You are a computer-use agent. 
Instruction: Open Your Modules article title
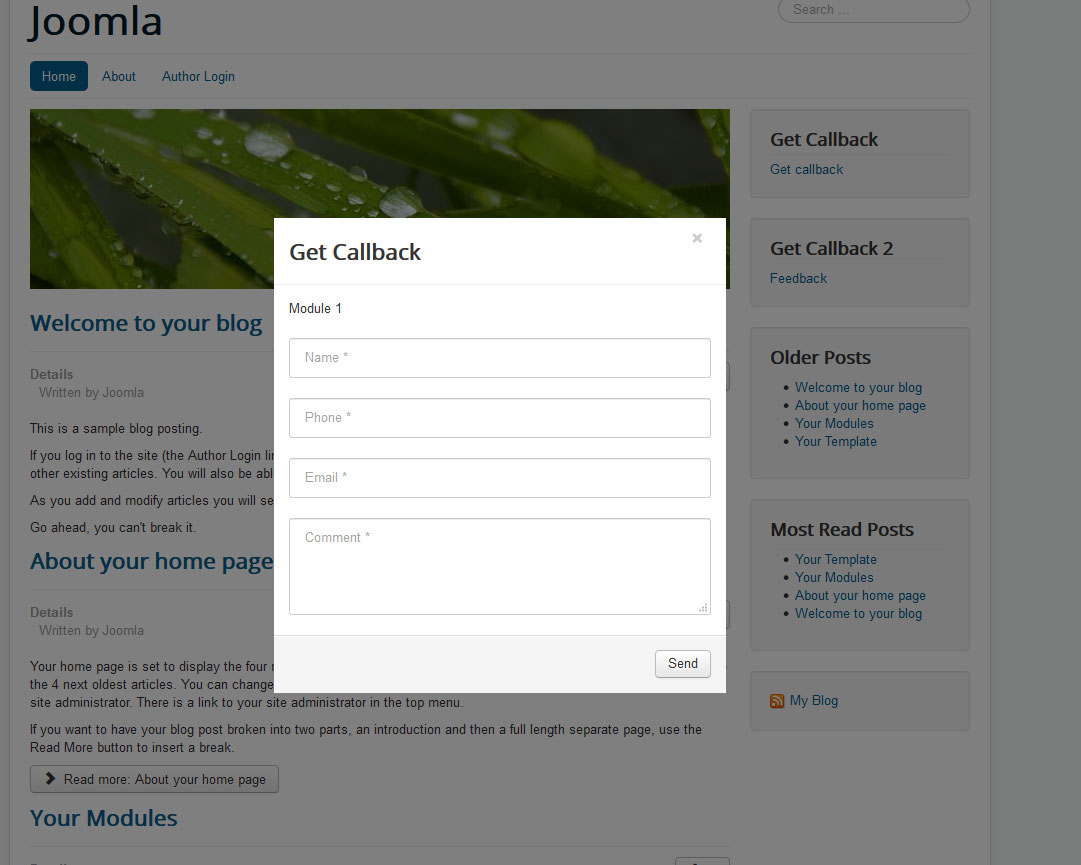[x=103, y=818]
